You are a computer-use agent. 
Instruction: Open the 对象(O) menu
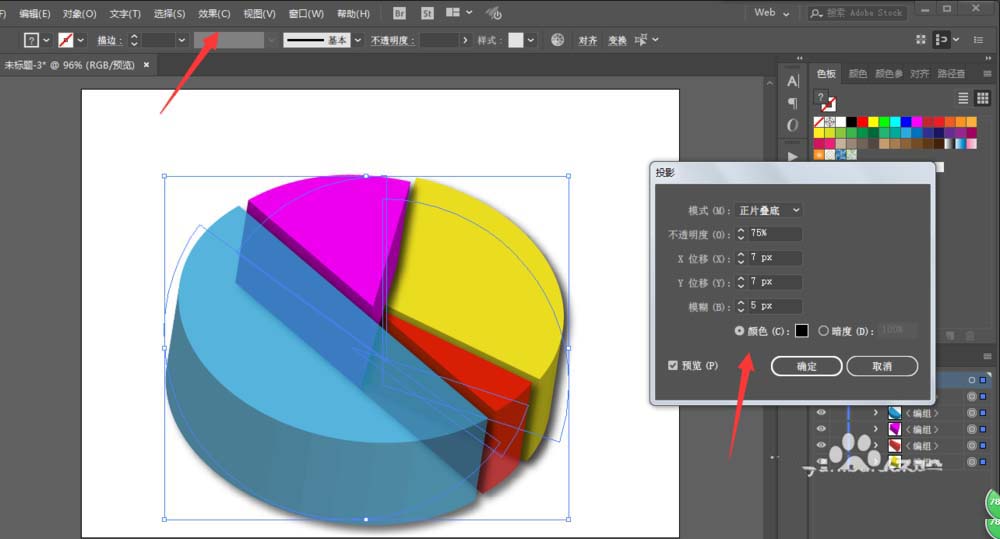(x=79, y=13)
